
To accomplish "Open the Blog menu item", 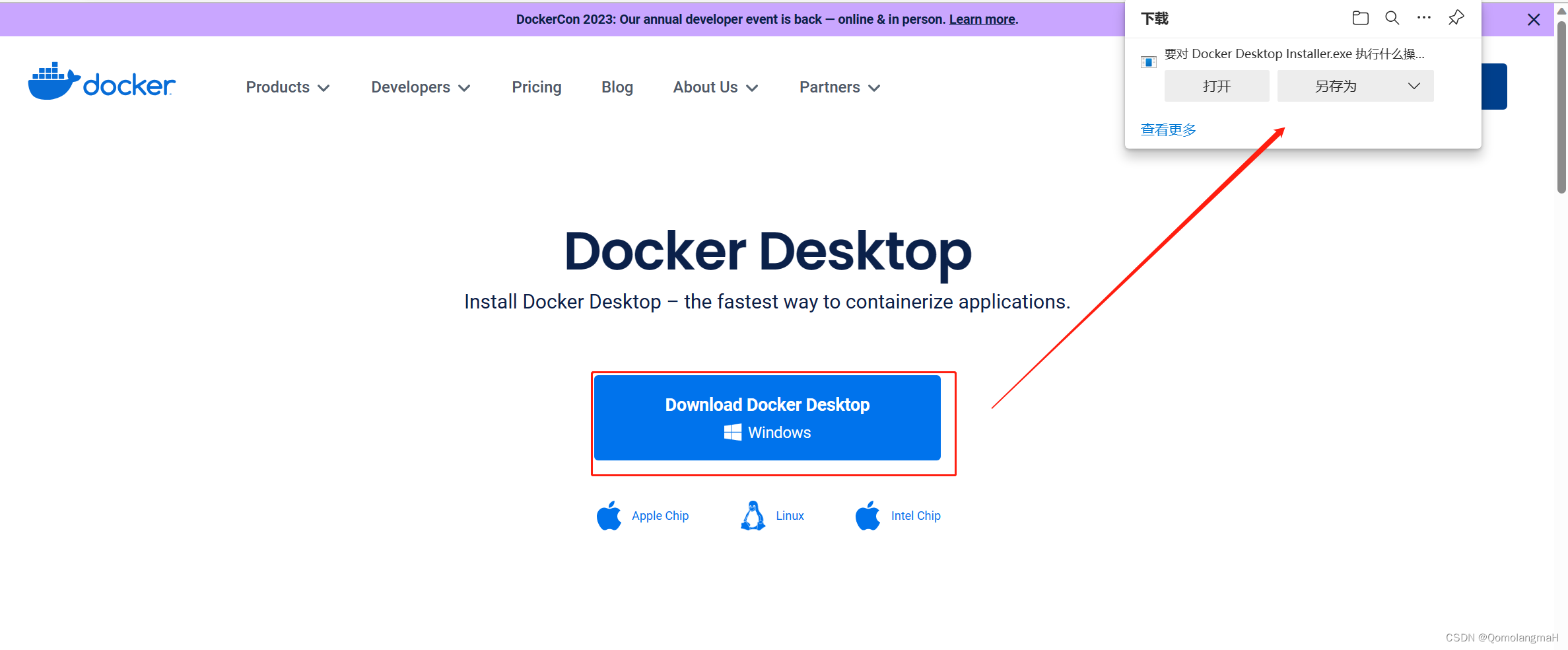I will click(617, 87).
